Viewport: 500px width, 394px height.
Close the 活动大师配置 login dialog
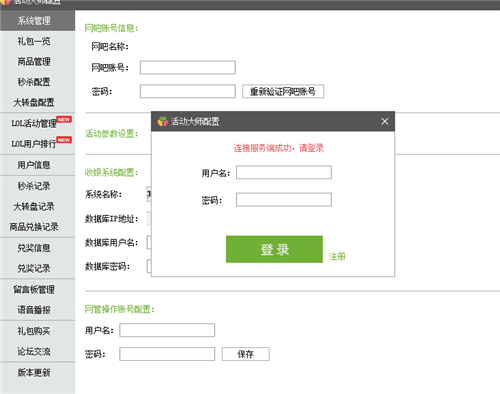click(385, 121)
